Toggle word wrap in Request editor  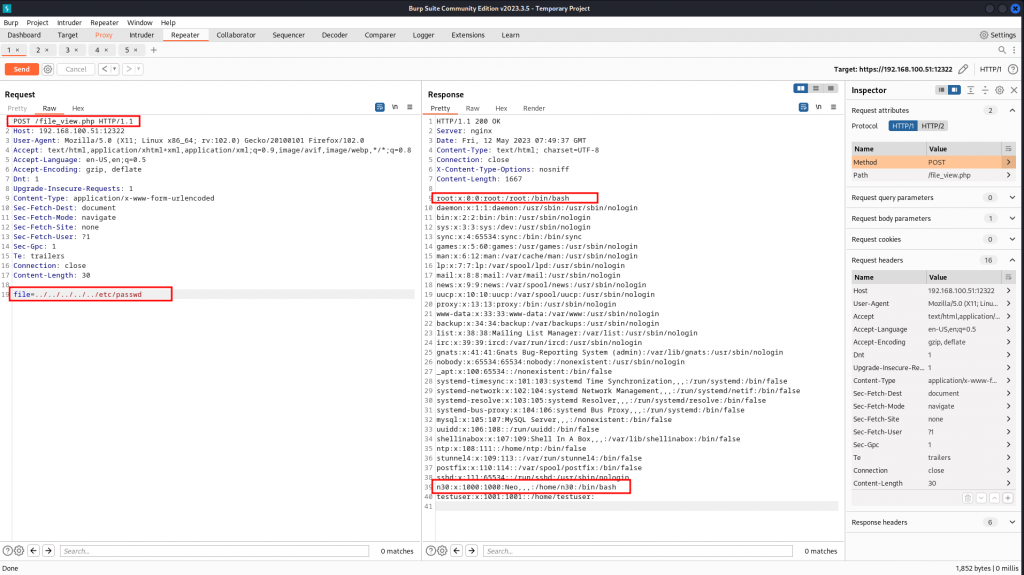tap(379, 107)
